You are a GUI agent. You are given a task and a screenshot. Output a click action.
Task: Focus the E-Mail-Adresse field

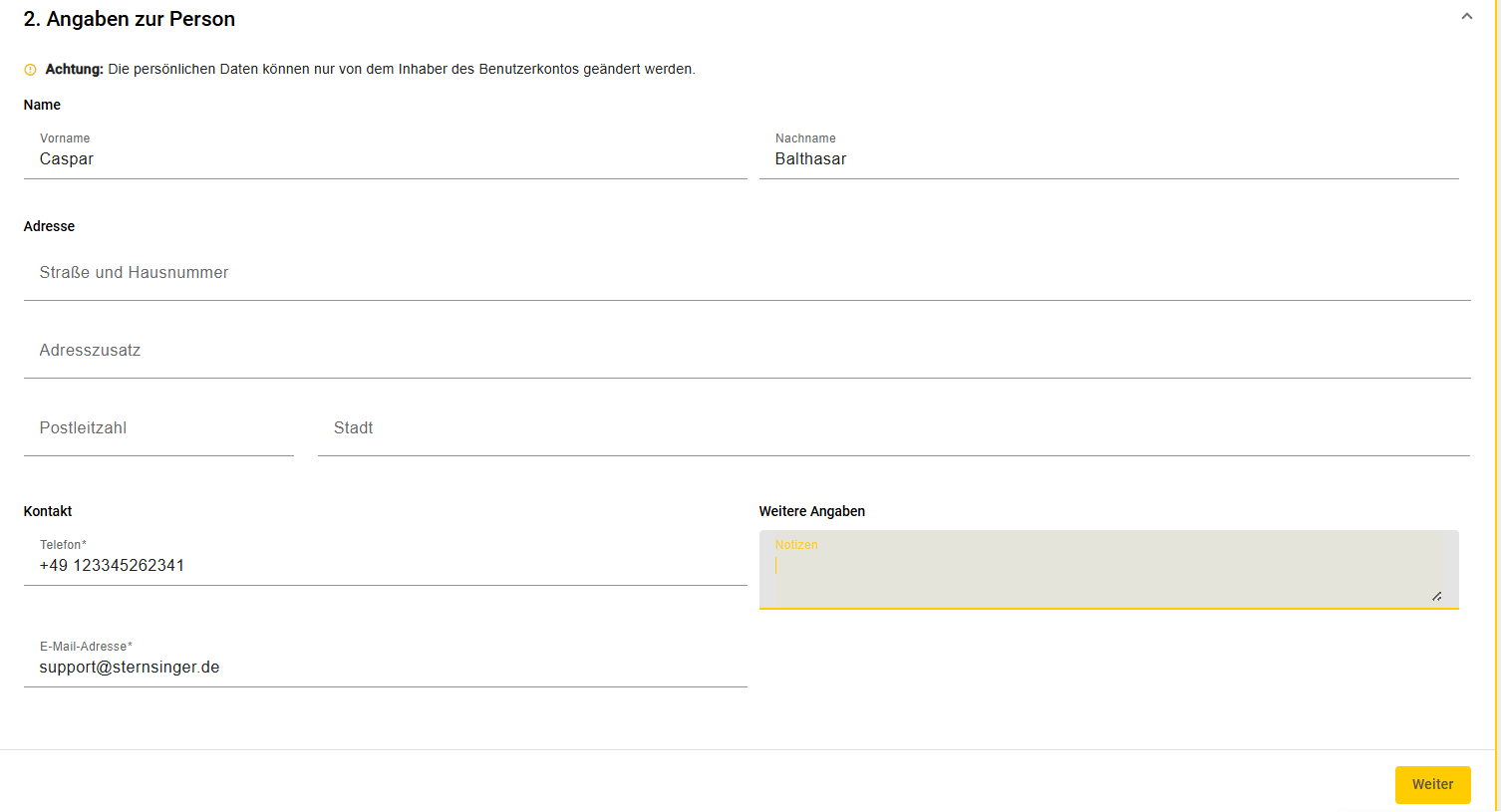(x=385, y=661)
